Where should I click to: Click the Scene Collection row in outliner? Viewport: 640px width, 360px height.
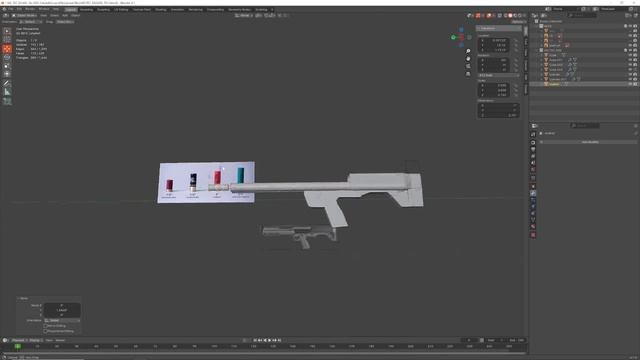click(x=584, y=21)
